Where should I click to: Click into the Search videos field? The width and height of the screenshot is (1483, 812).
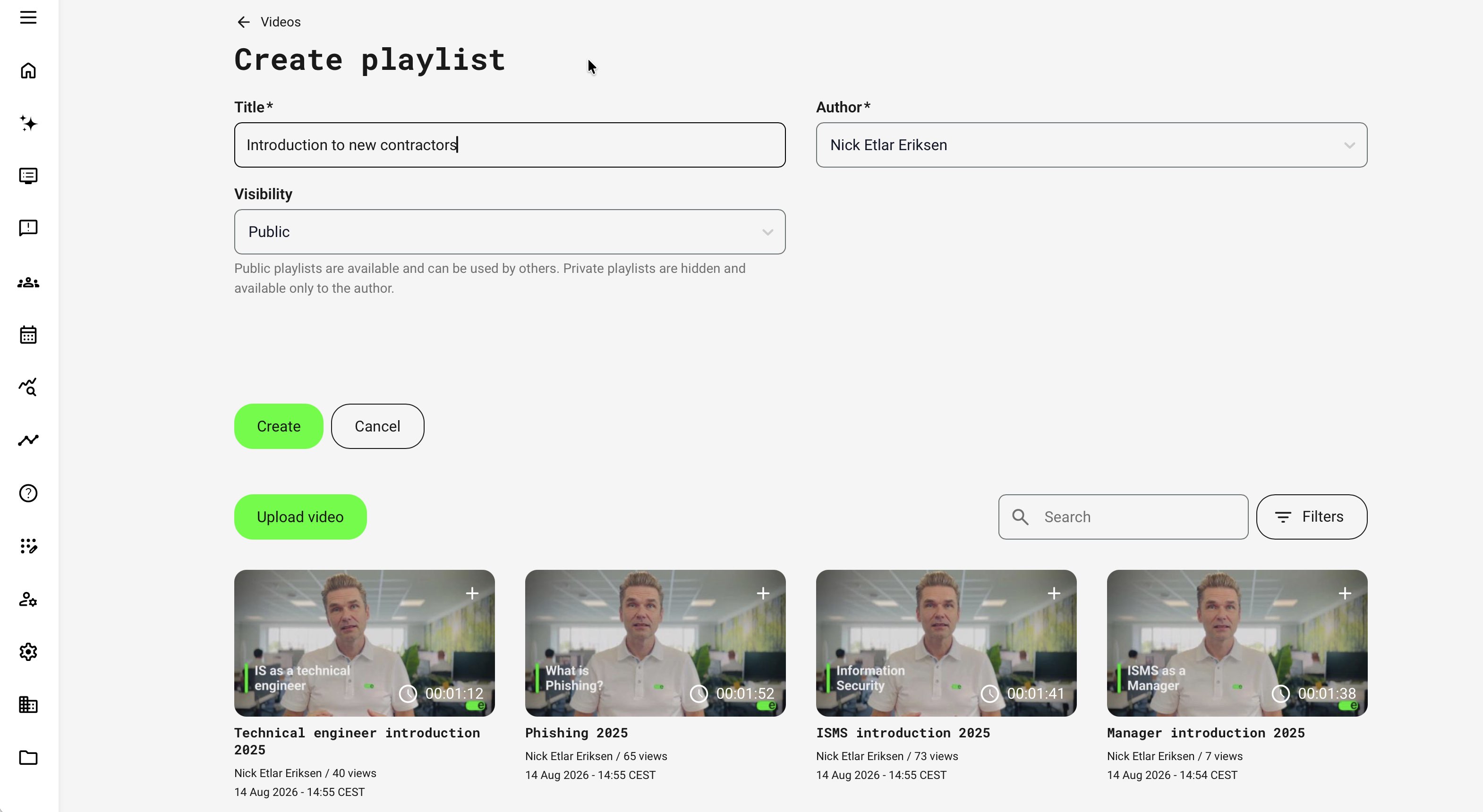[x=1123, y=517]
